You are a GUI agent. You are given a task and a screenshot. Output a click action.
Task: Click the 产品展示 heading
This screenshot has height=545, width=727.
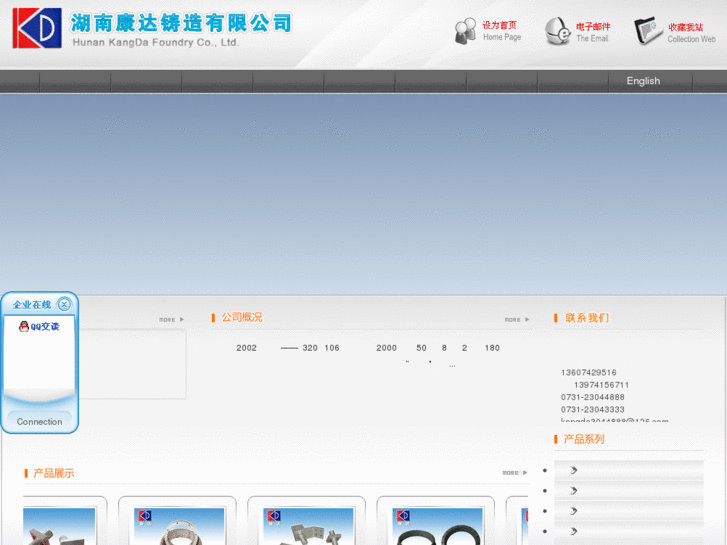54,473
